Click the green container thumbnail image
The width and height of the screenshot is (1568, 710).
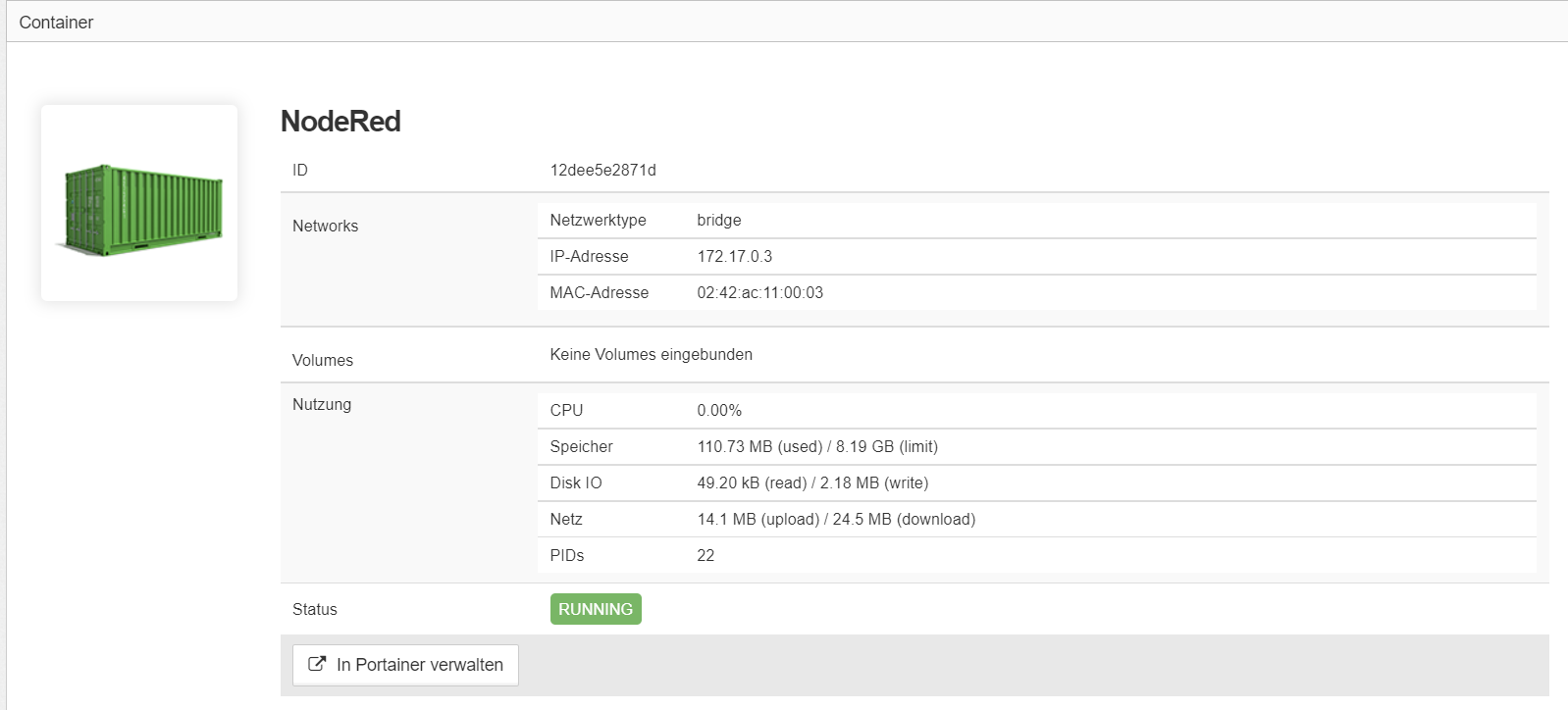139,203
